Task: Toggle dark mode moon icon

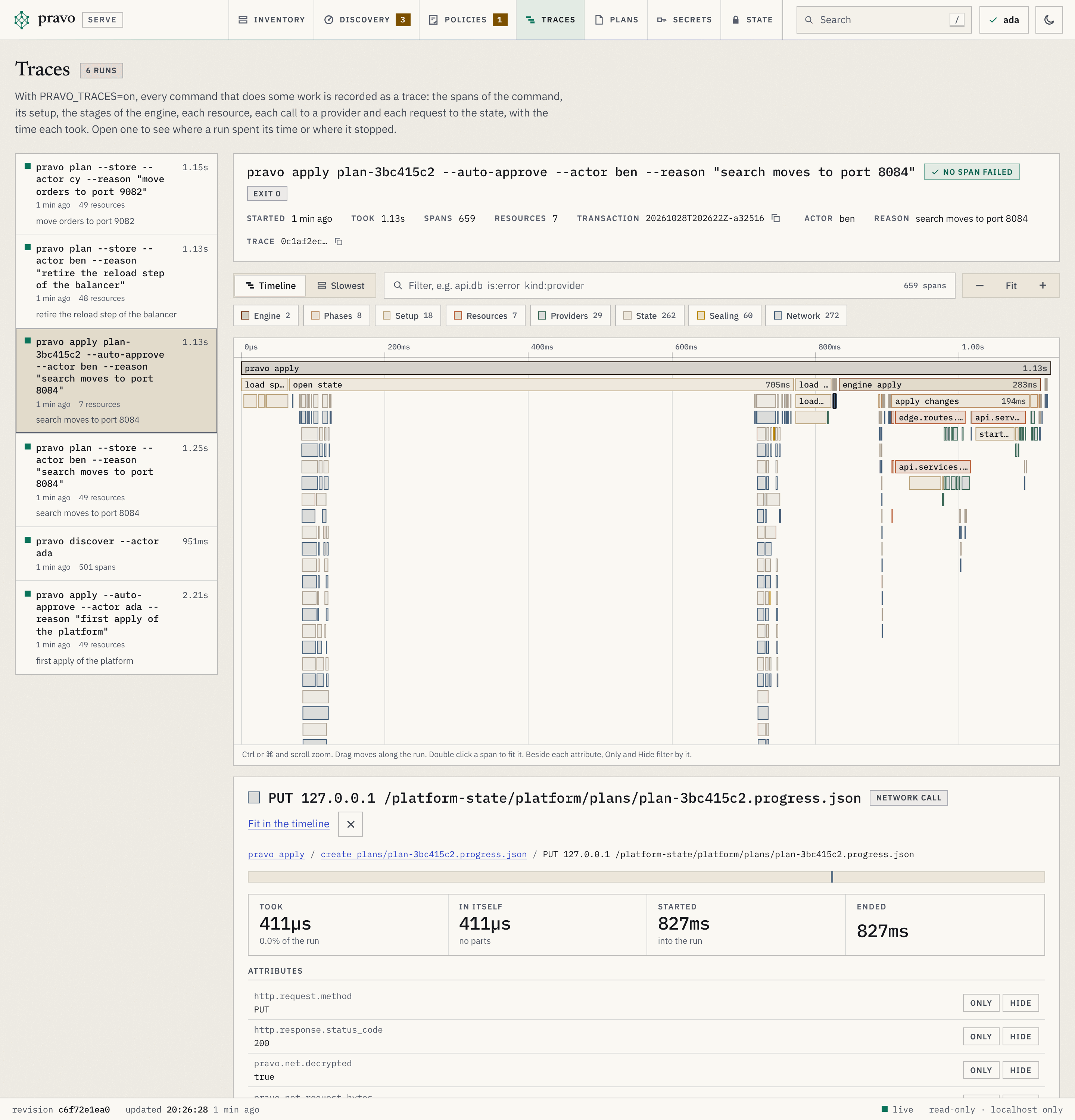Action: pos(1049,20)
